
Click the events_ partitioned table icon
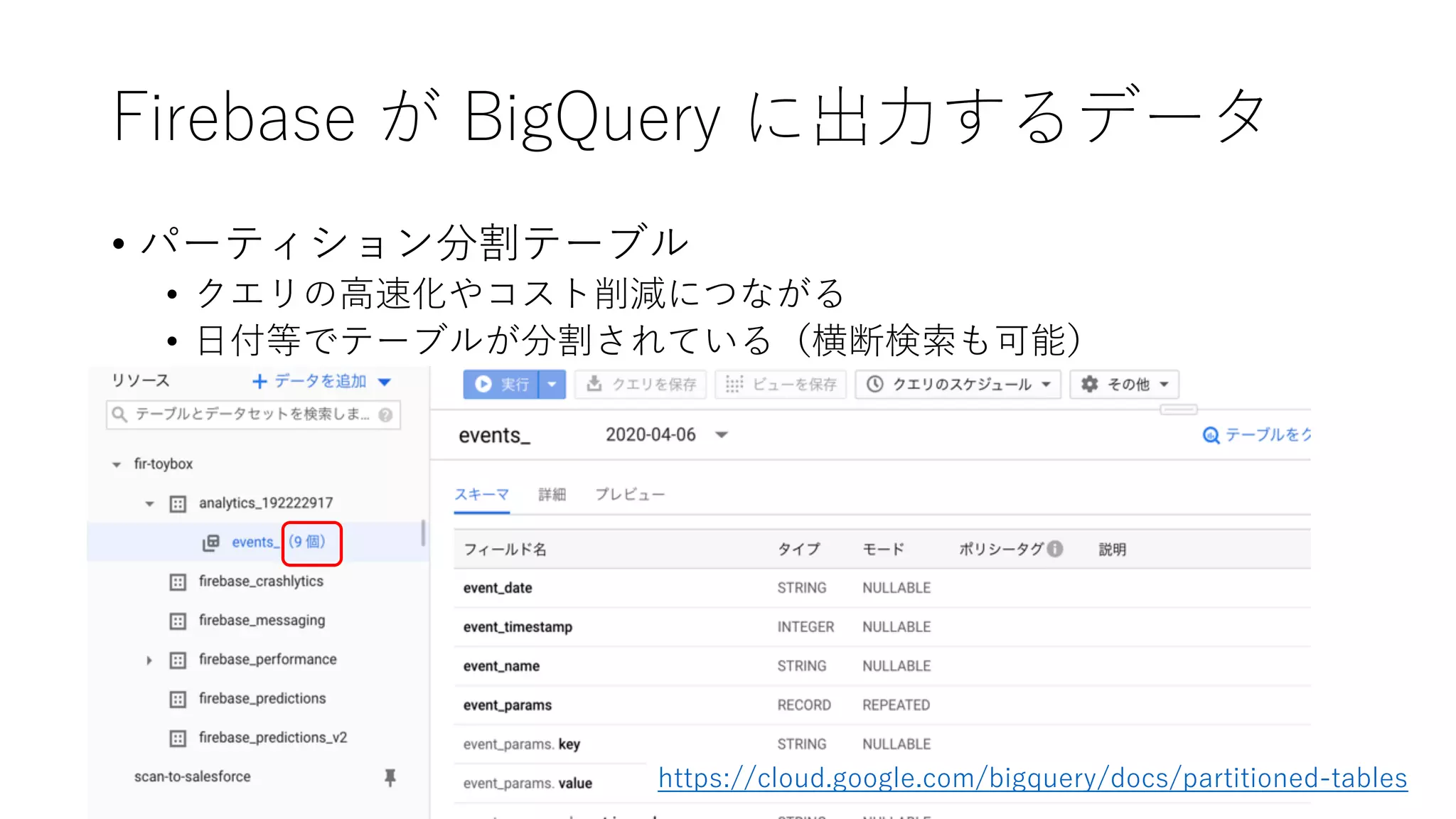tap(211, 543)
